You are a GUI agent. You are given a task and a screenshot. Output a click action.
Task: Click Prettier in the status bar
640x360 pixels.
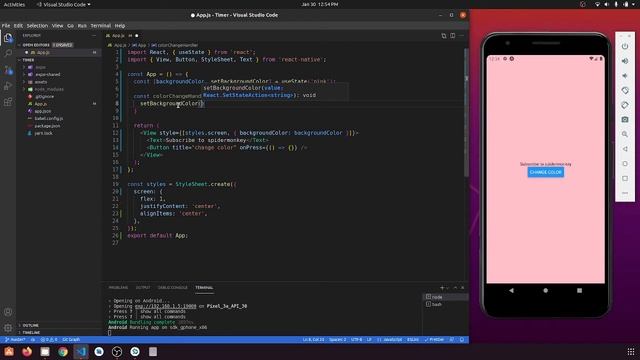pyautogui.click(x=434, y=340)
